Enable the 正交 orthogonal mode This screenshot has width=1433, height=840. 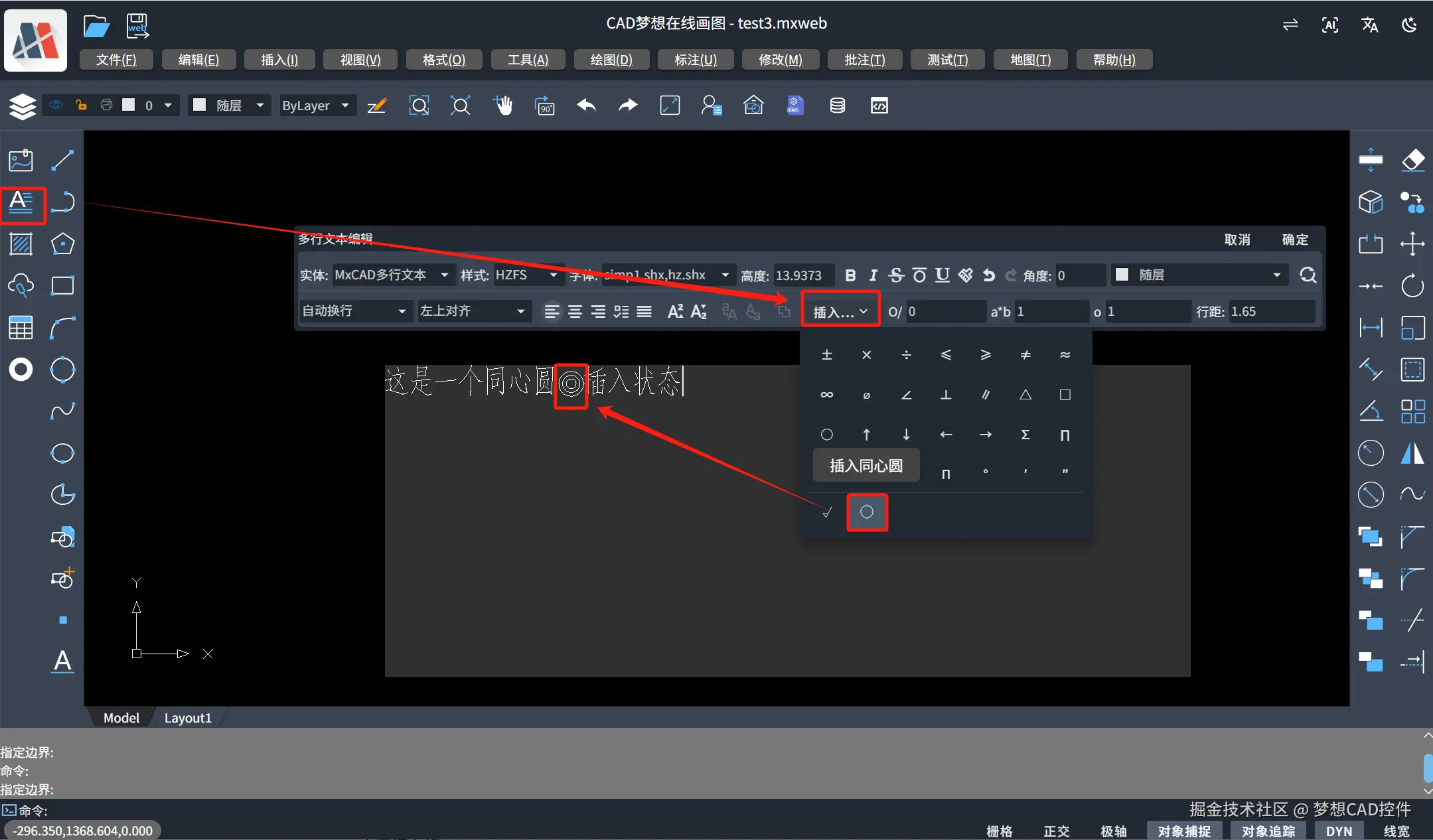coord(1055,830)
